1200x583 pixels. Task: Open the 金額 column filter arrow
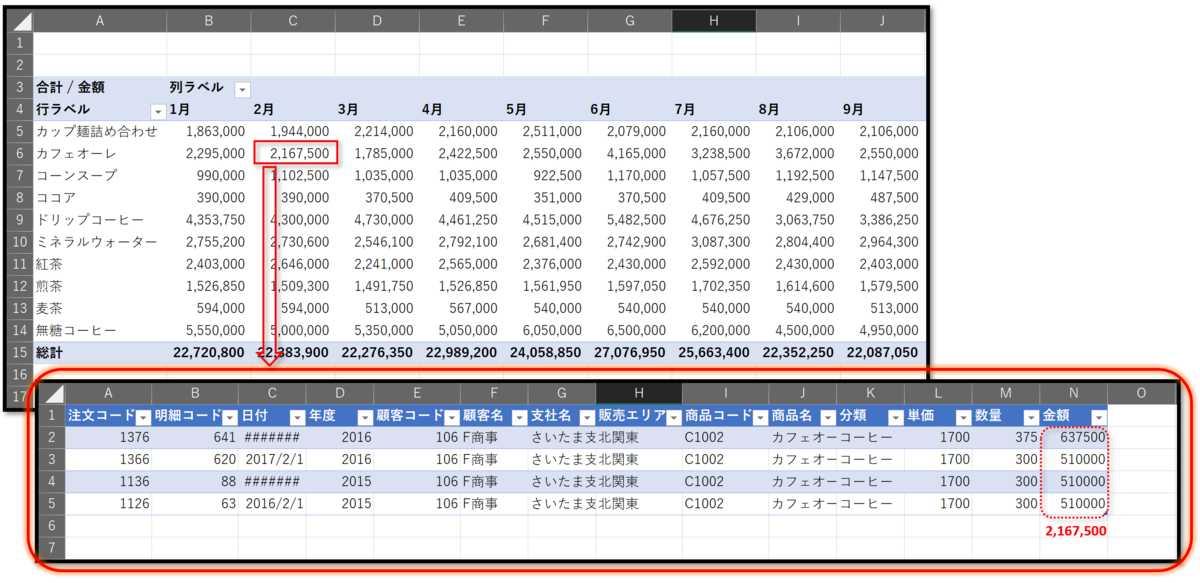pos(1098,417)
